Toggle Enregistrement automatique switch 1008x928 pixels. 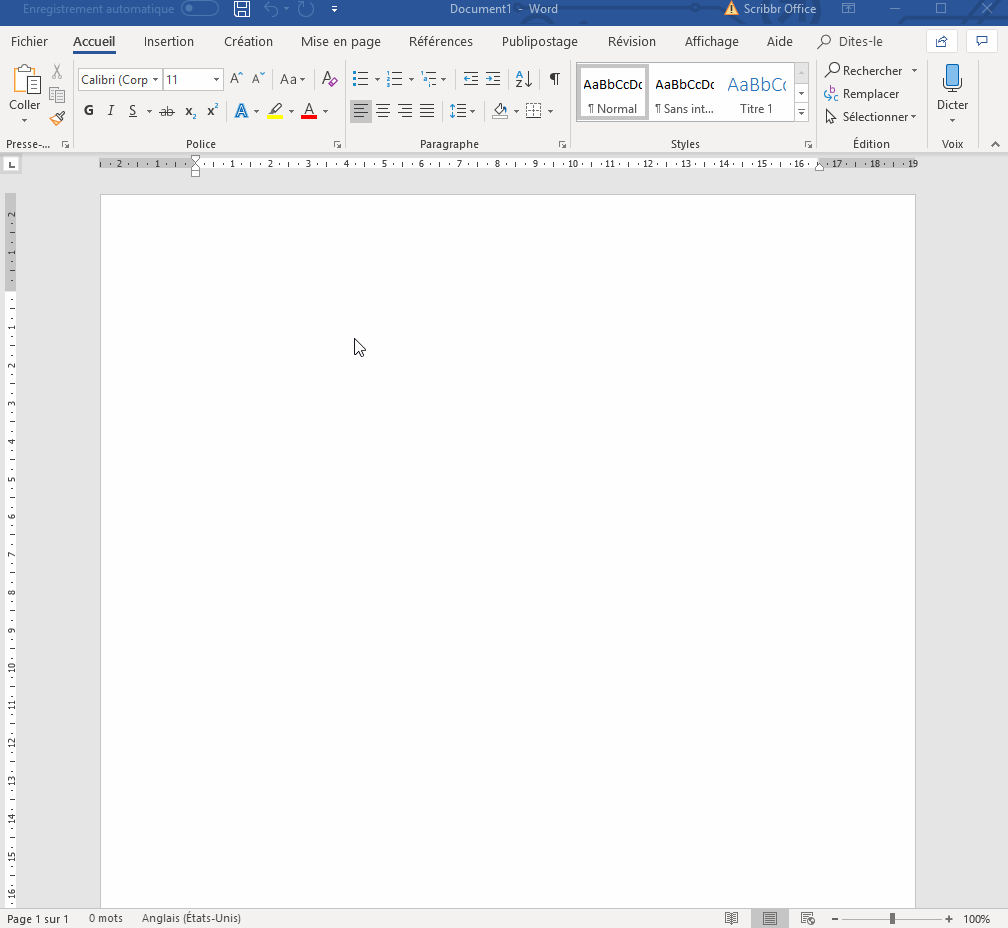coord(200,9)
